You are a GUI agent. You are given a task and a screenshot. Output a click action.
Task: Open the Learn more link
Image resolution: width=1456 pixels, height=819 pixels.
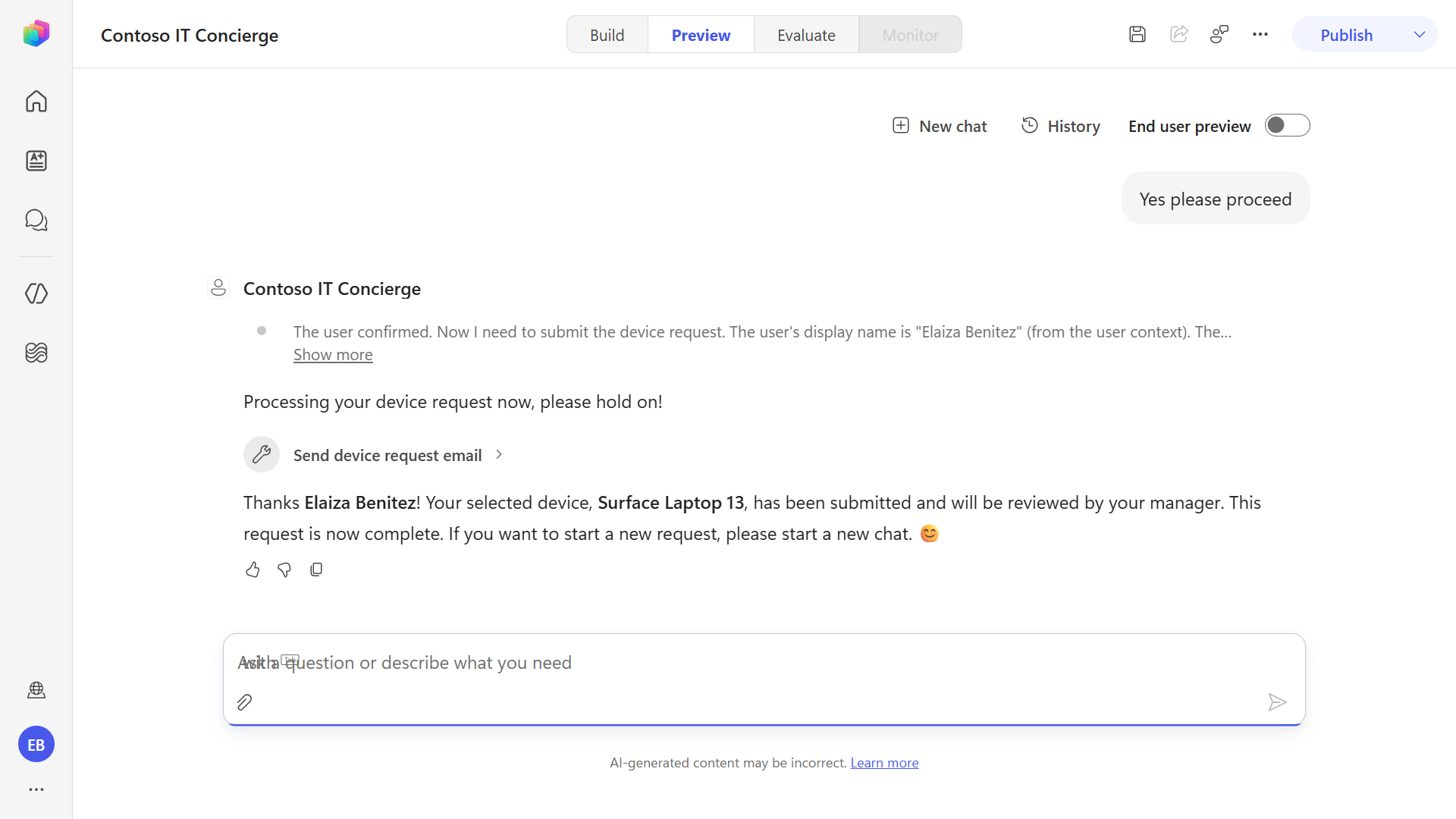tap(884, 763)
